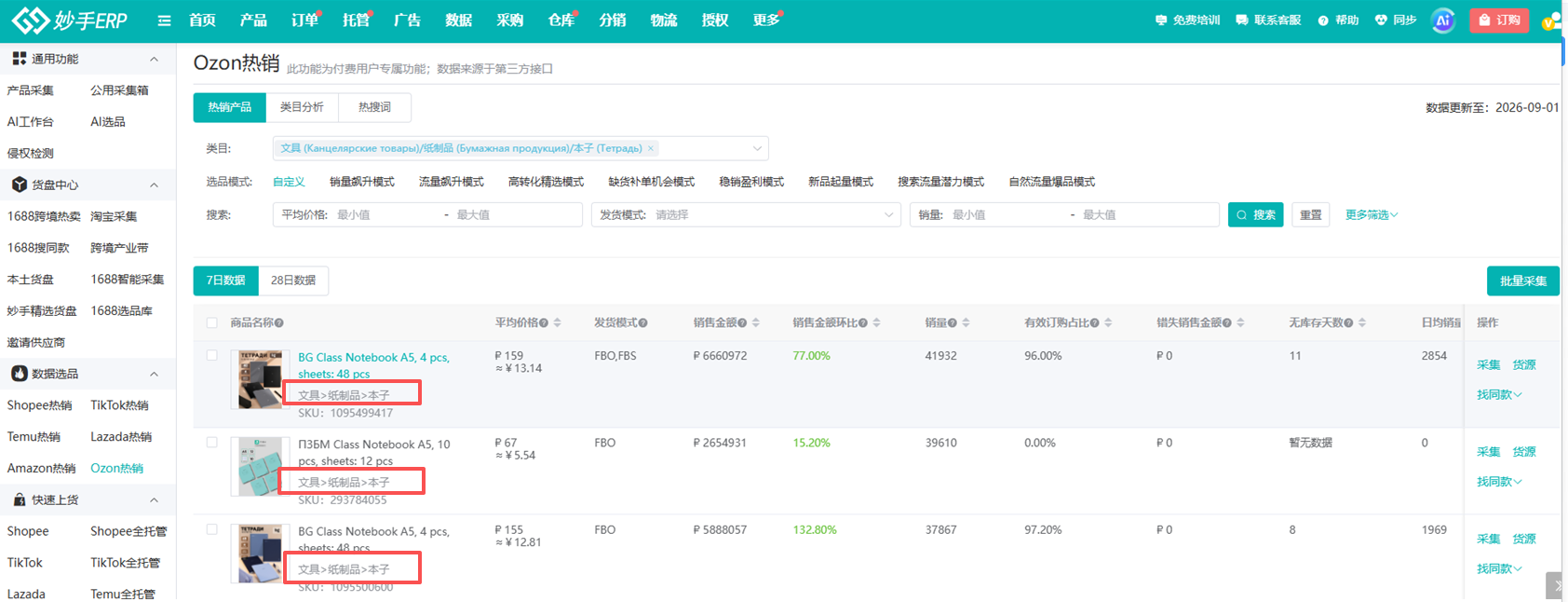Sort by 失销销售金额 column arrows
1568x602 pixels.
(1240, 322)
